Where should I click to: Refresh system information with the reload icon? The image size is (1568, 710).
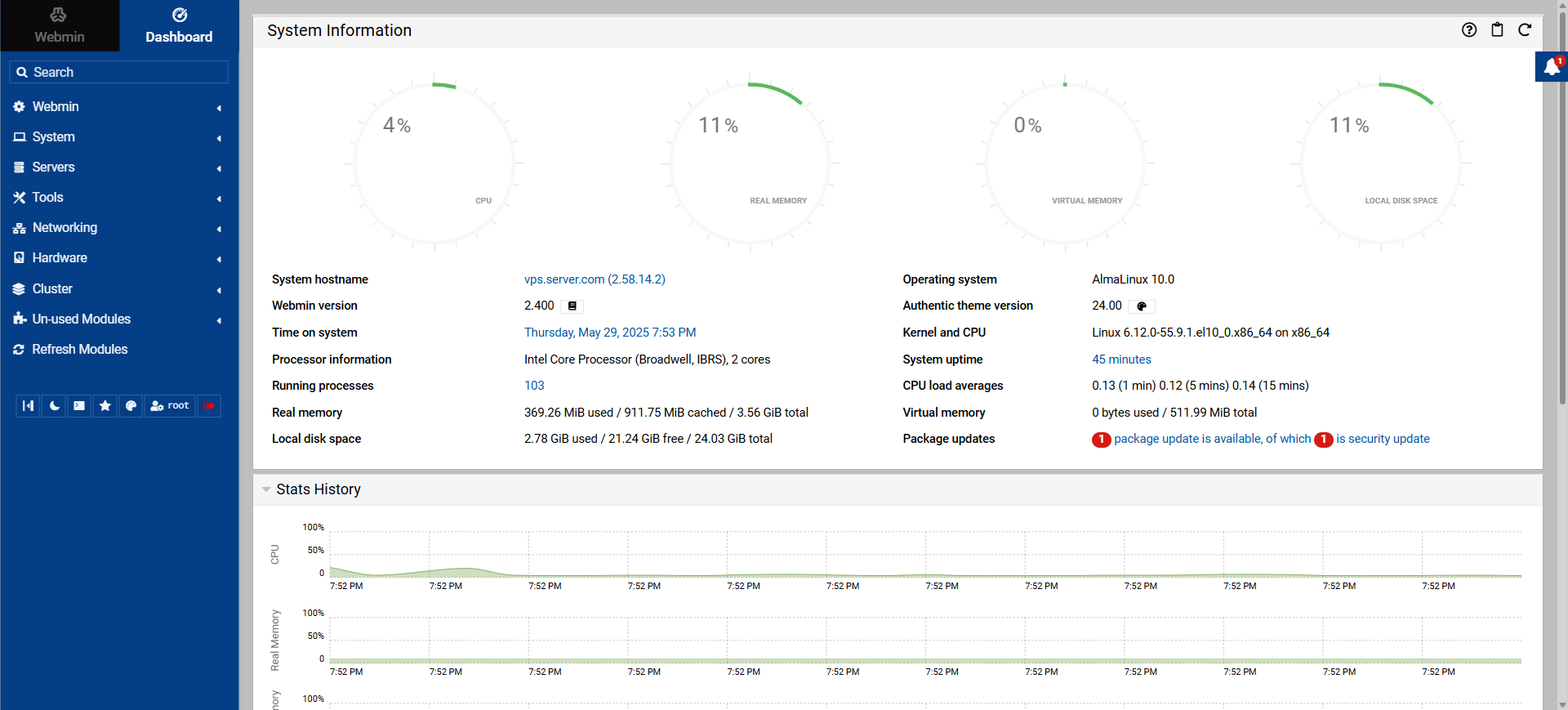(1525, 30)
